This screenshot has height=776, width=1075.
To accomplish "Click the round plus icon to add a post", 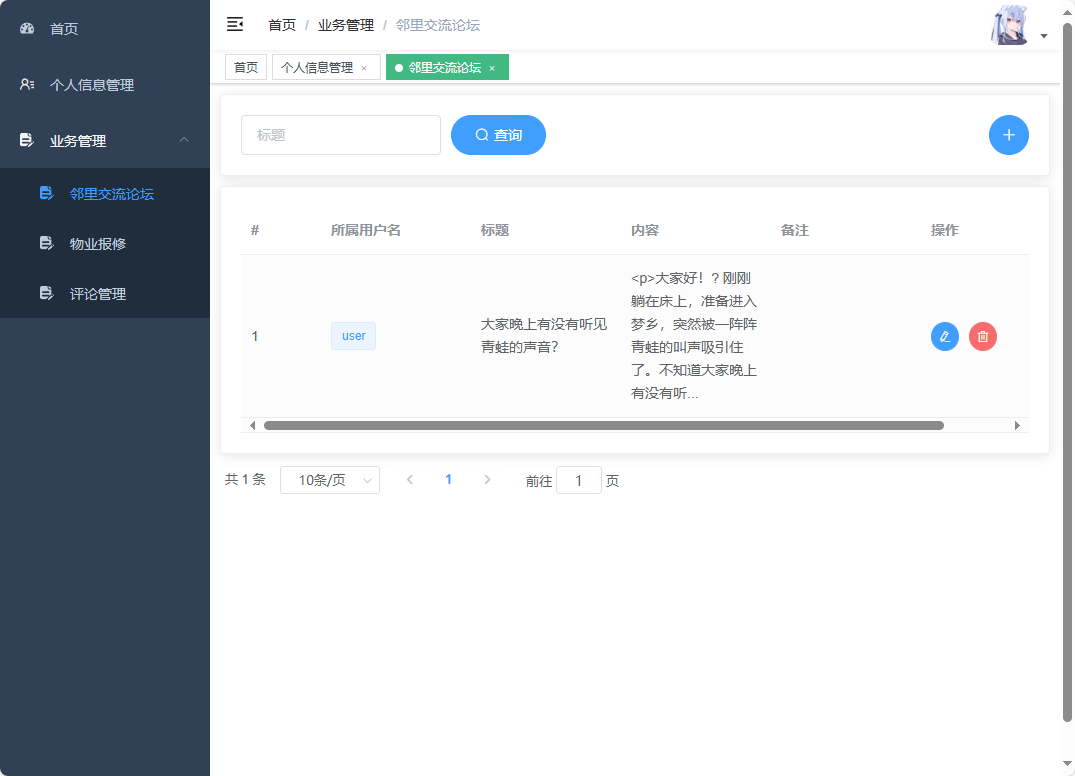I will click(1008, 134).
